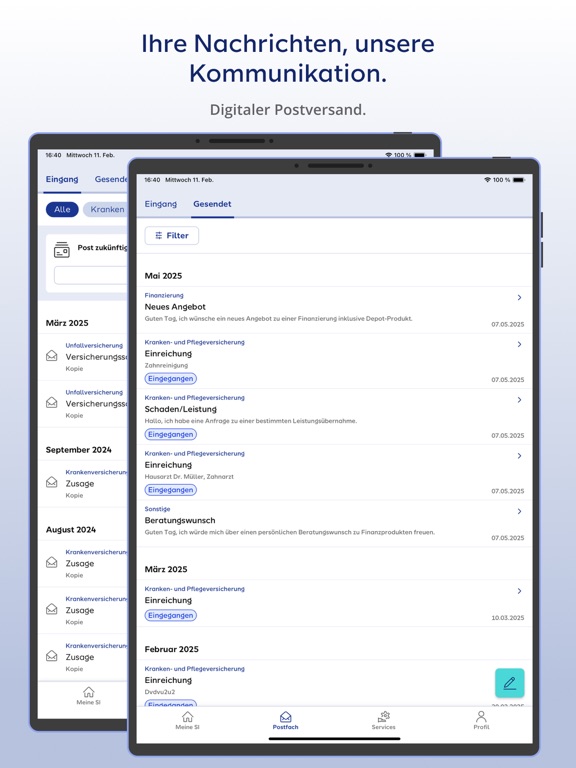Tap Eingegangen badge on 10.03.2025 message
Screen dimensions: 576x768
click(170, 615)
